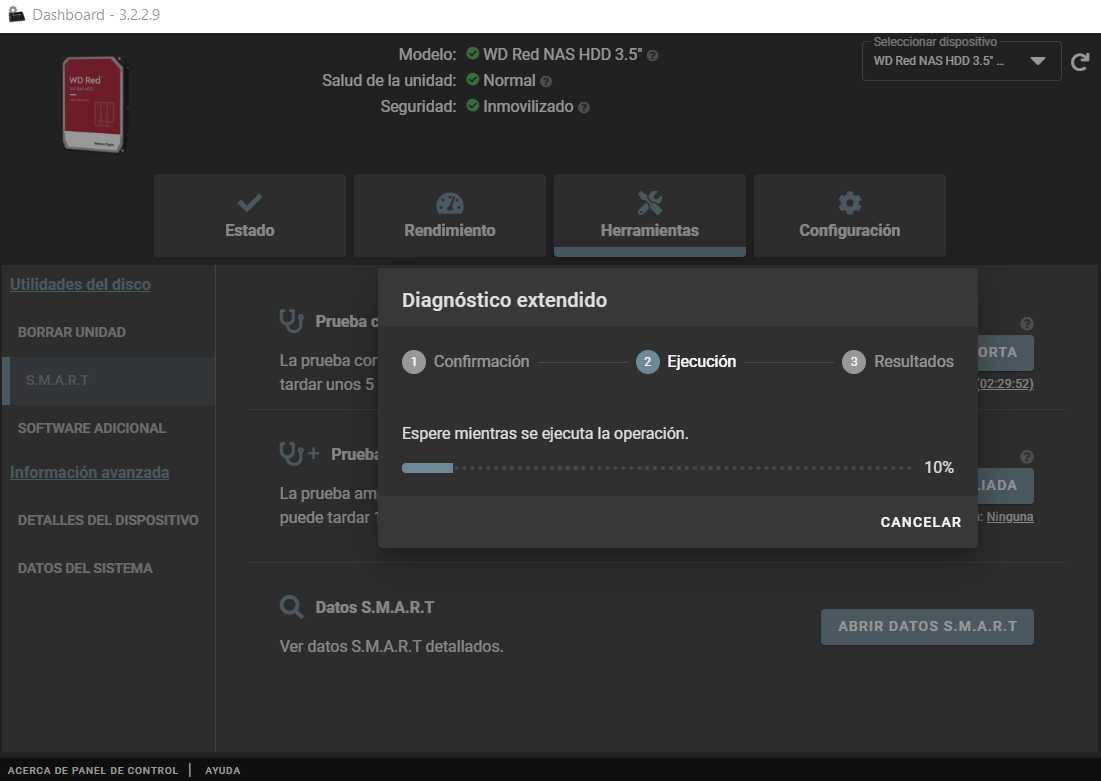The height and width of the screenshot is (781, 1101).
Task: Click the help icon next to Normal
Action: pyautogui.click(x=546, y=81)
